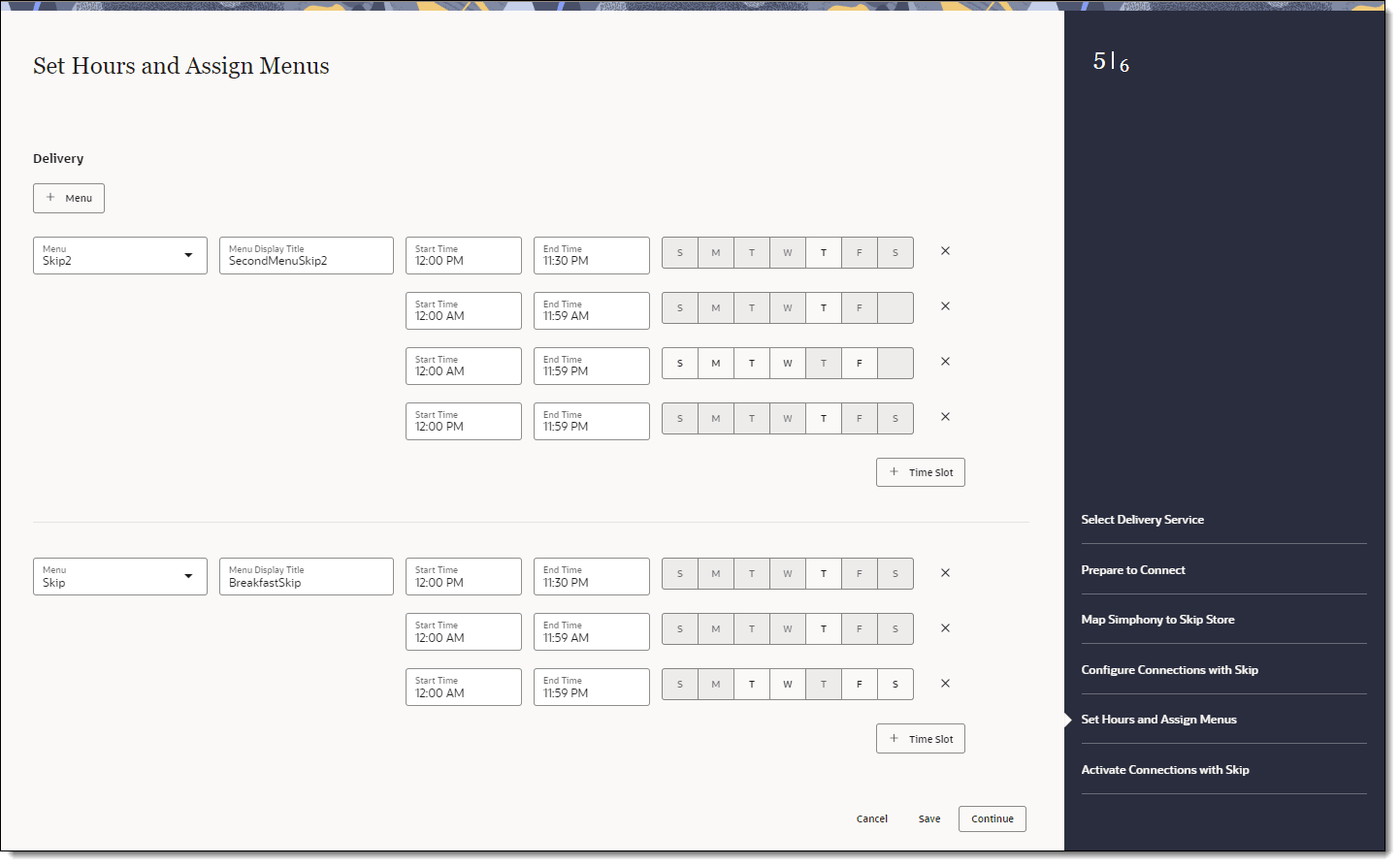Toggle Saturday for Skip2 slot ending 11:30 PM
1400x866 pixels.
[895, 253]
